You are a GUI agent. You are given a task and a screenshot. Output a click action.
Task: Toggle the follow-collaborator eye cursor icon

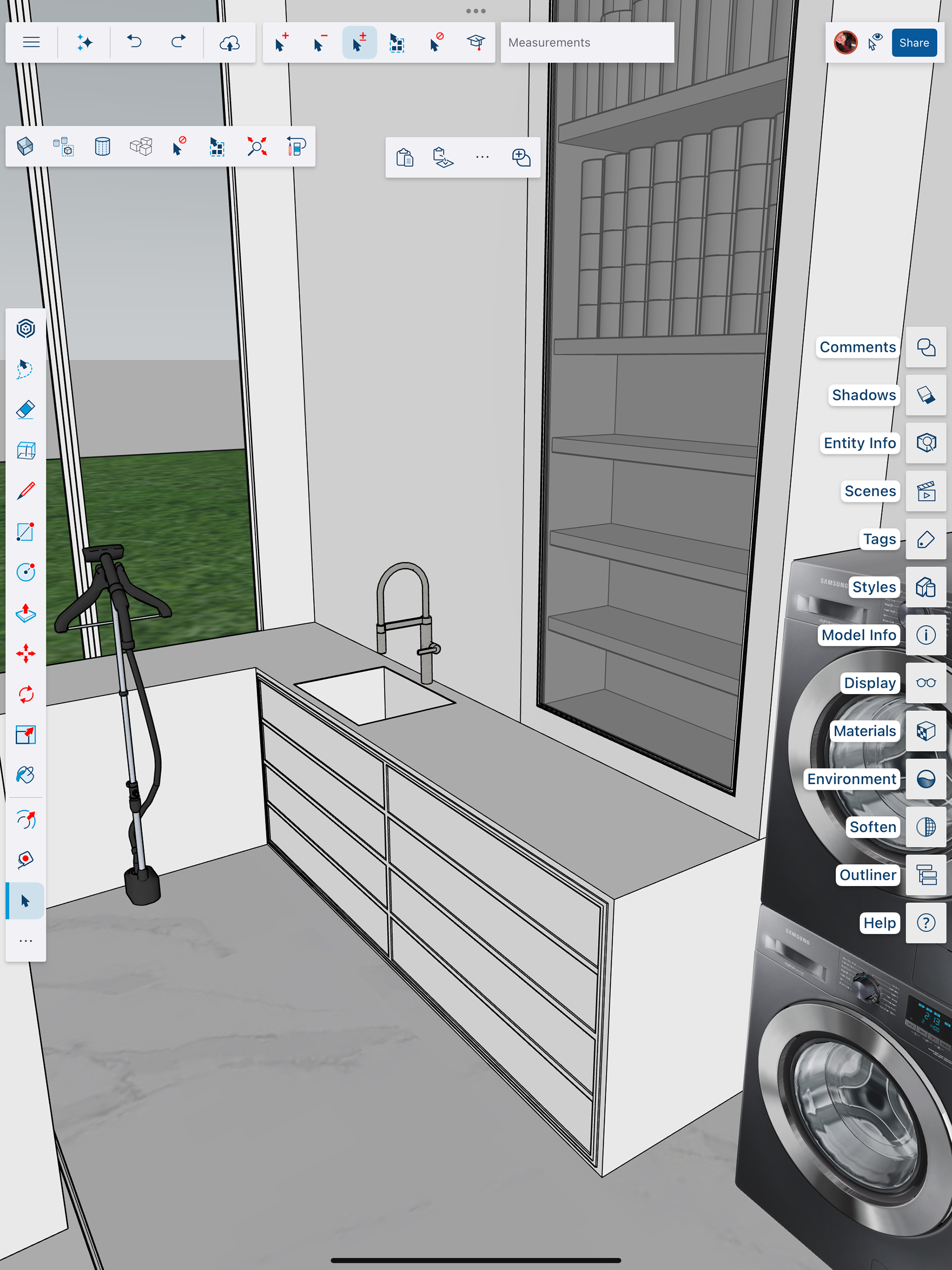pyautogui.click(x=875, y=43)
